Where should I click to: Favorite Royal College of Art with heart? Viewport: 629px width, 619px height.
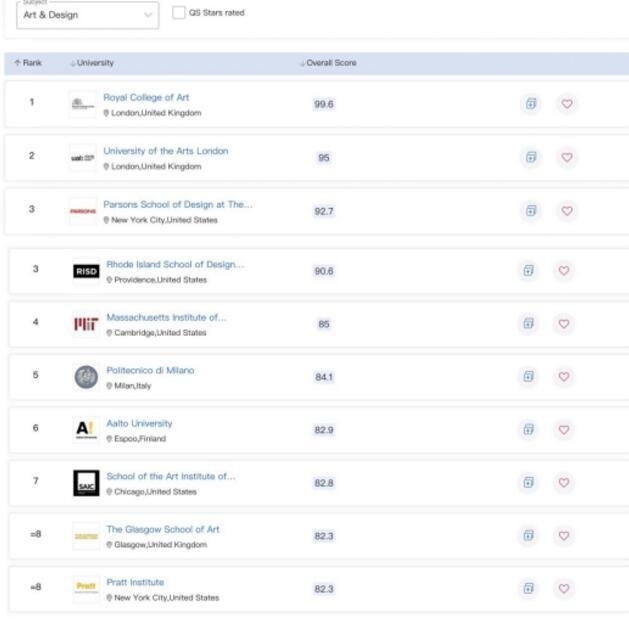567,104
